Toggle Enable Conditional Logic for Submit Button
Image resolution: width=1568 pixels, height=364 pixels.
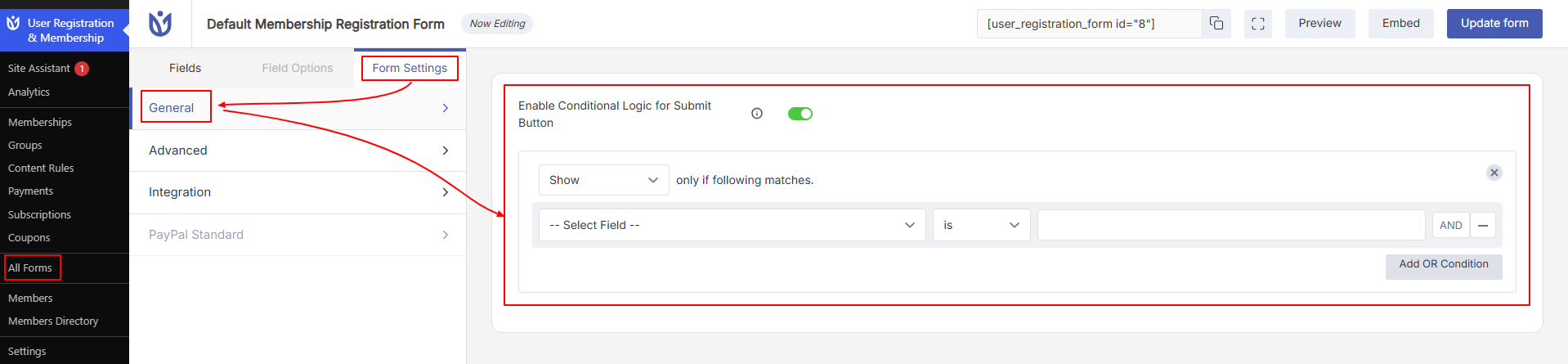pos(800,114)
